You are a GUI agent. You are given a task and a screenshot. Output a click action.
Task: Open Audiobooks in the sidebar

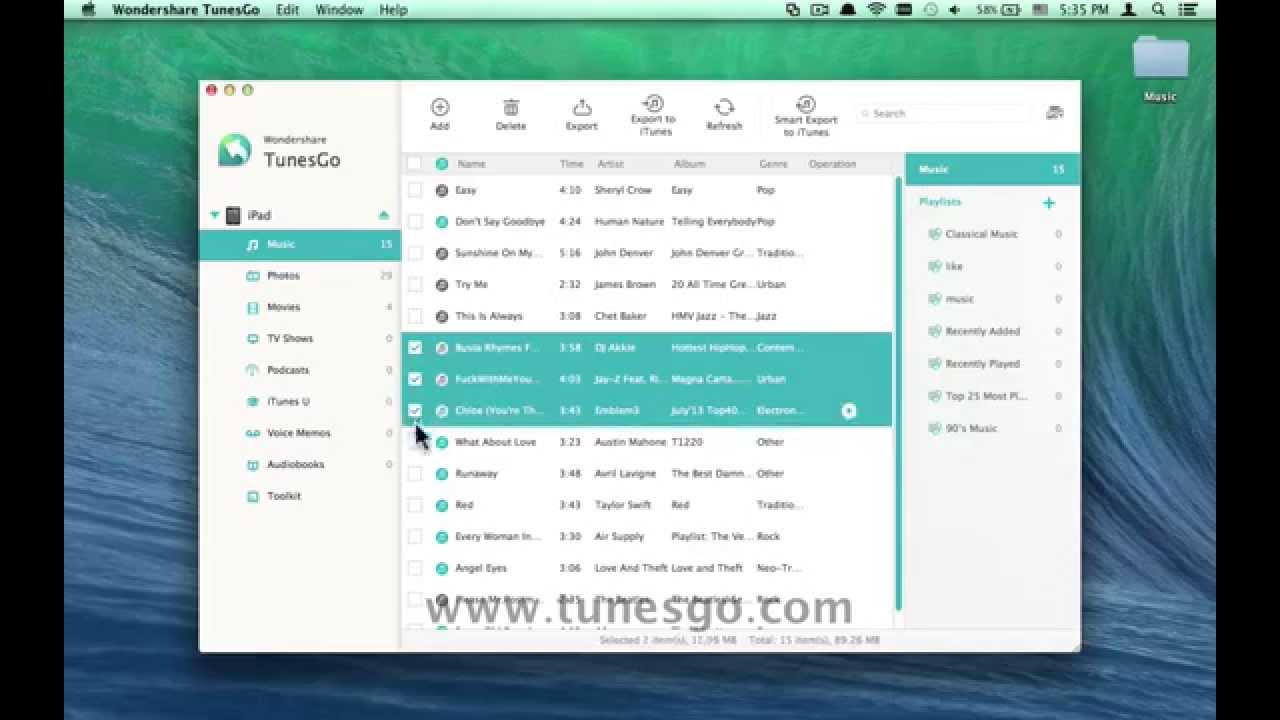[300, 465]
